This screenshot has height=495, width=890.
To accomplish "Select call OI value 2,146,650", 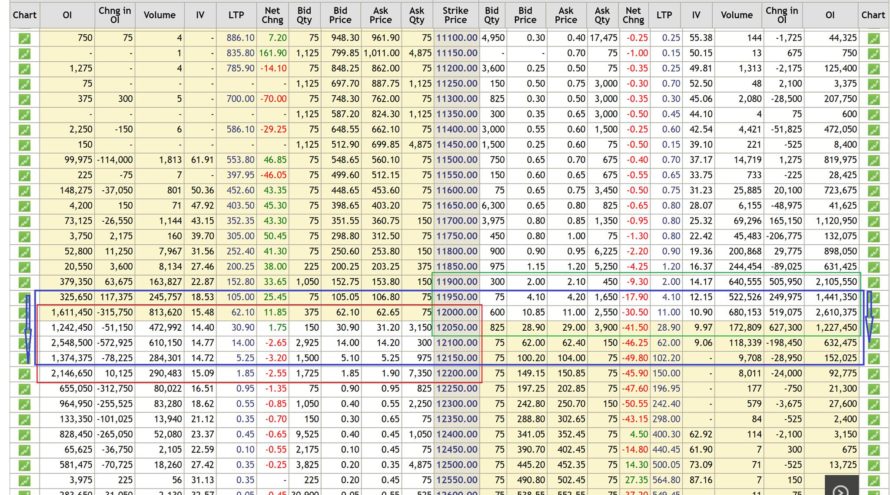I will coord(72,374).
